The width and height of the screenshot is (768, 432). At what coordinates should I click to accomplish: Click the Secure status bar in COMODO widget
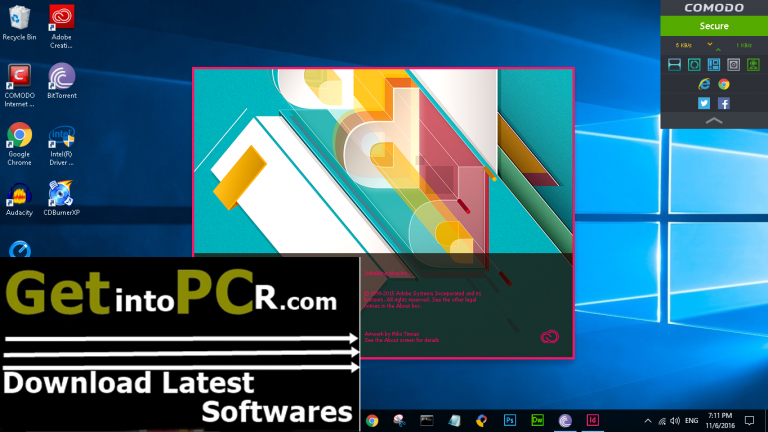tap(714, 26)
